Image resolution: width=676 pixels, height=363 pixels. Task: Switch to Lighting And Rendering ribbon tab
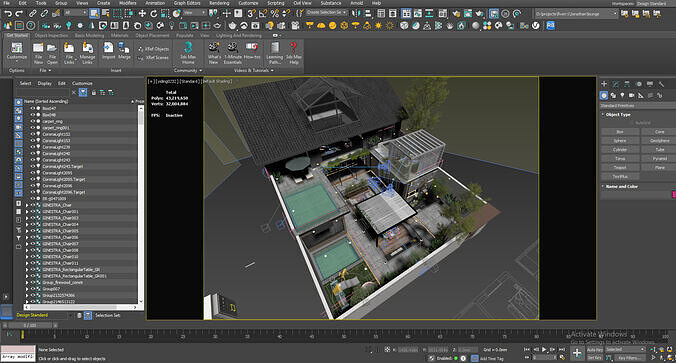pyautogui.click(x=239, y=35)
